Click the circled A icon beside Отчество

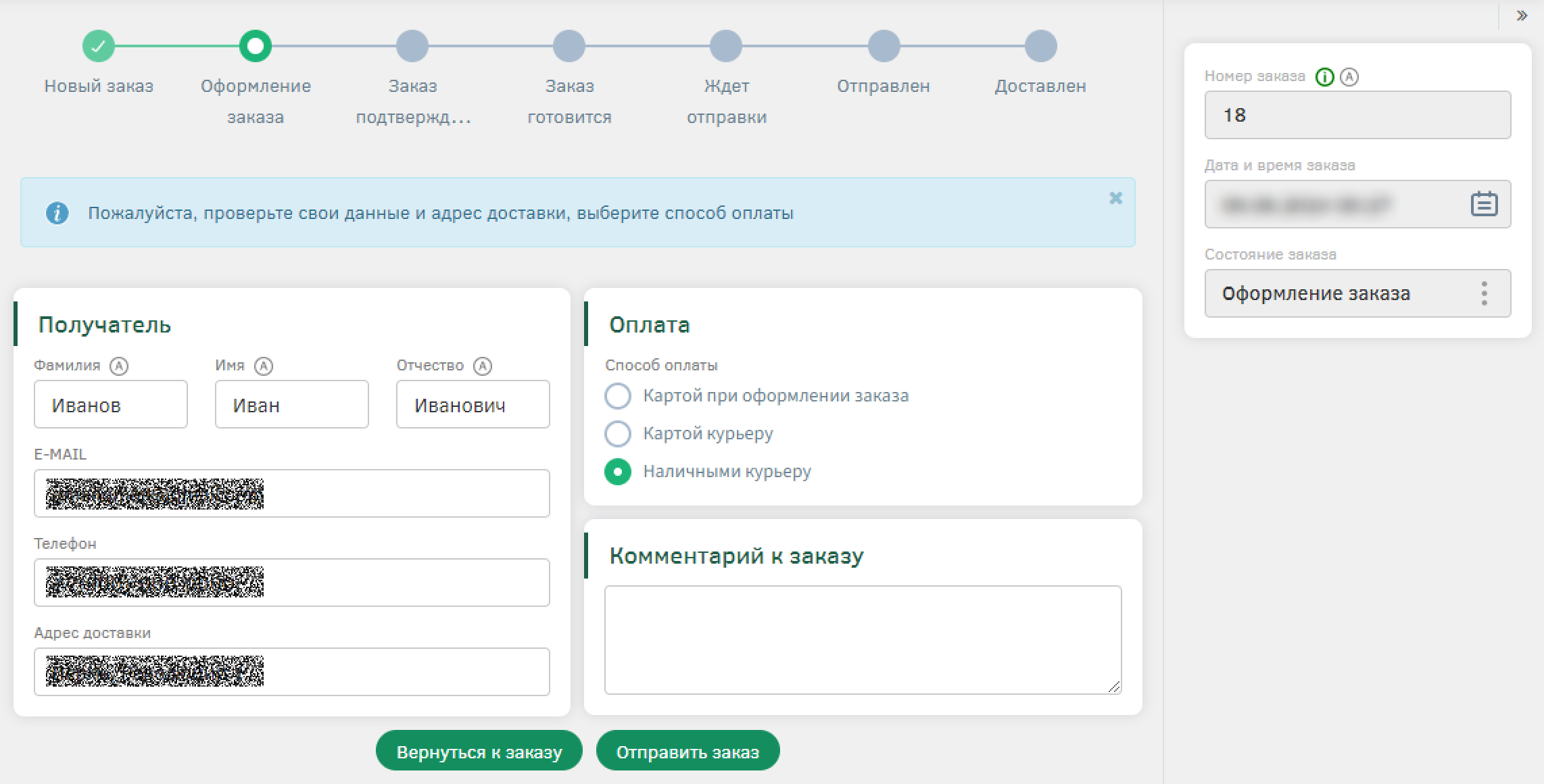pos(482,366)
